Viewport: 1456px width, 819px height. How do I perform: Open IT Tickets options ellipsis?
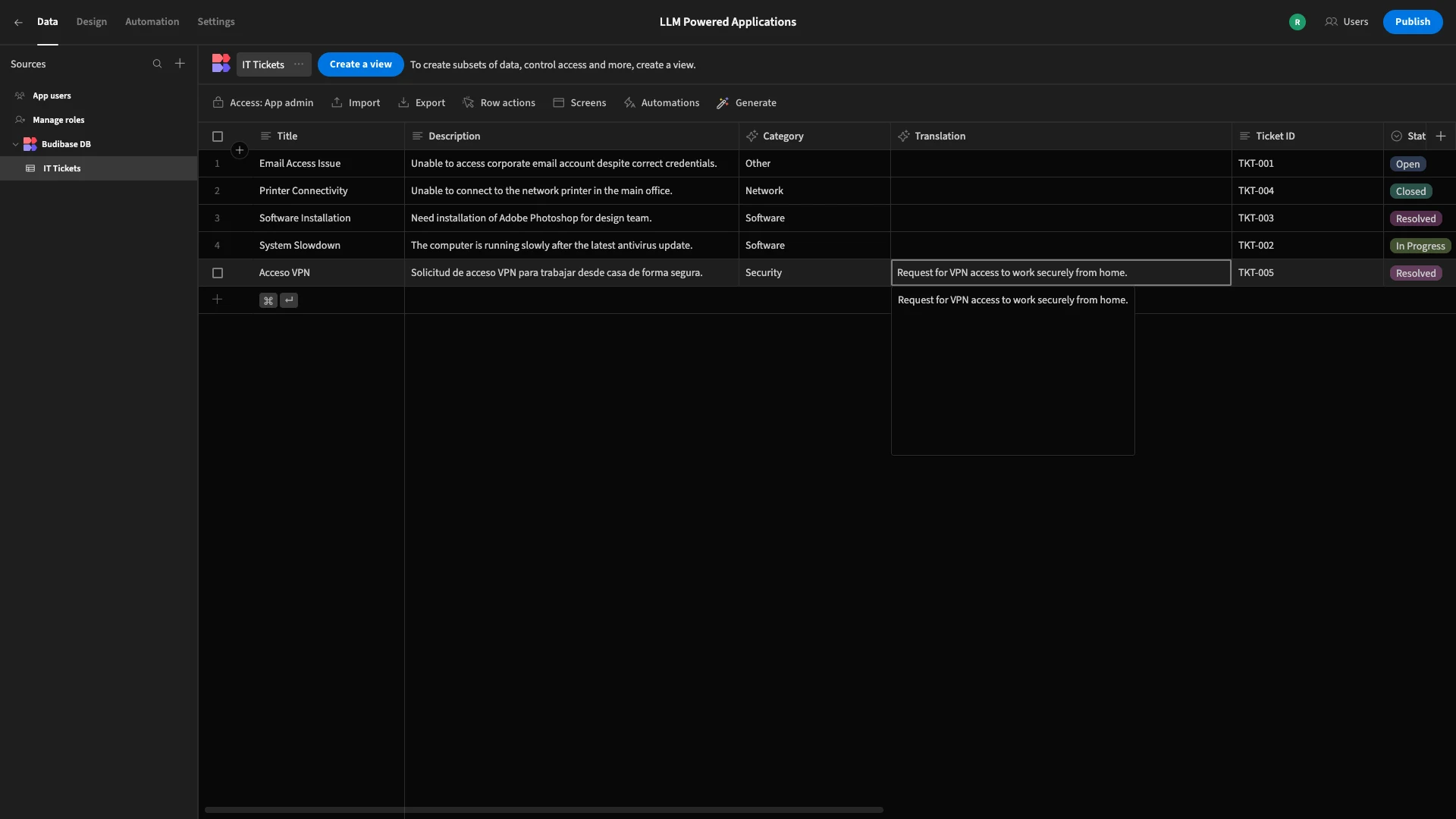(x=299, y=64)
